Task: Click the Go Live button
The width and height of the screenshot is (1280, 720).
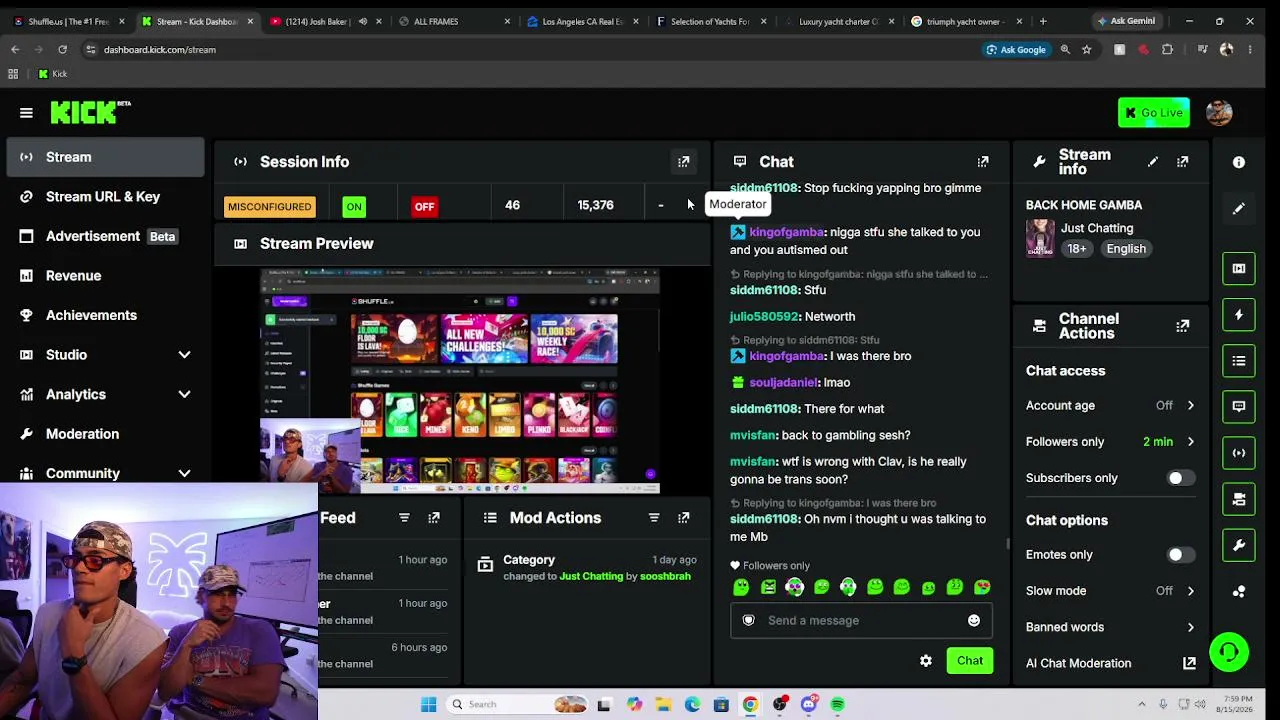Action: pos(1154,112)
